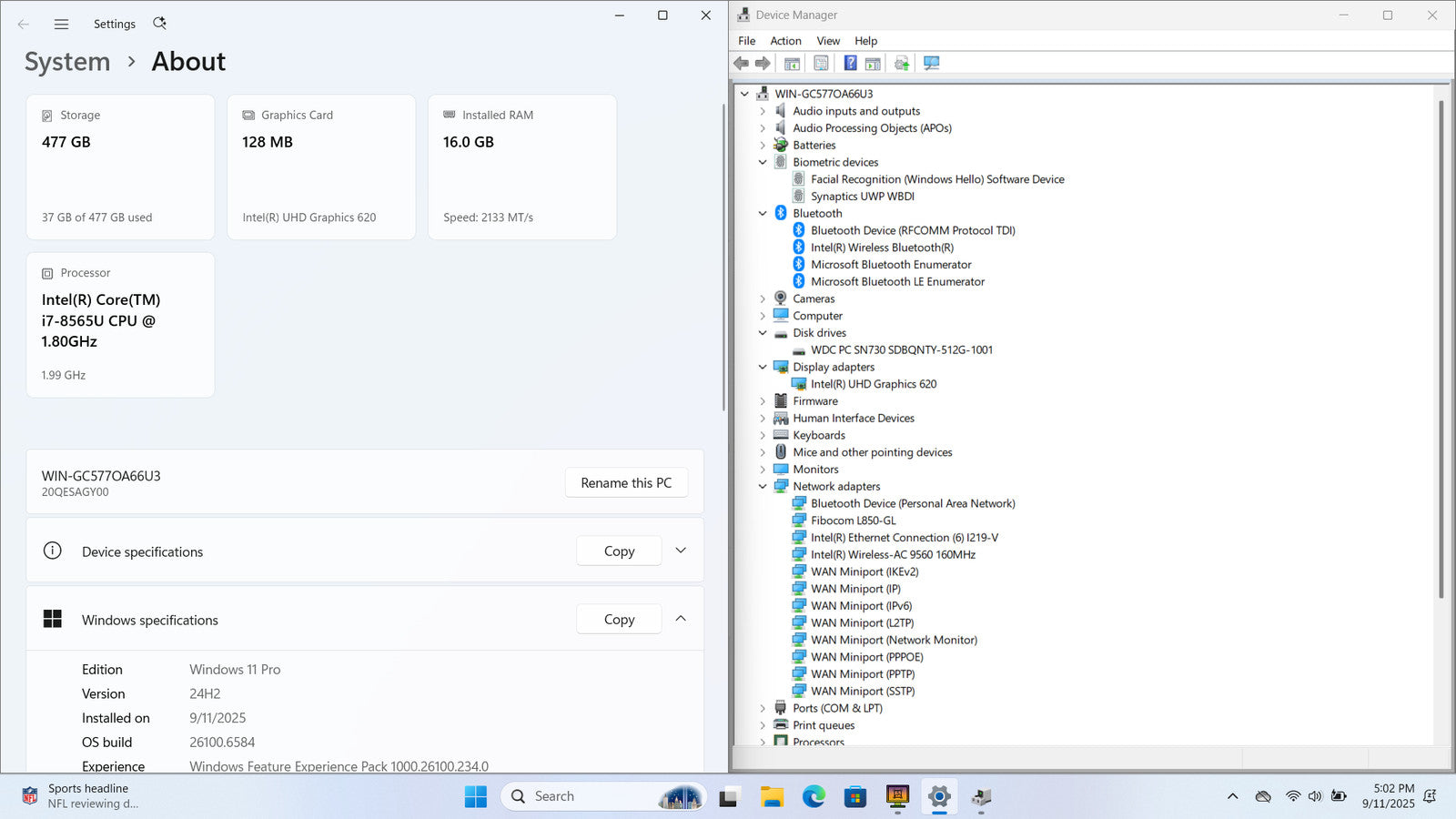This screenshot has width=1456, height=819.
Task: Show hidden icons in system tray
Action: point(1232,796)
